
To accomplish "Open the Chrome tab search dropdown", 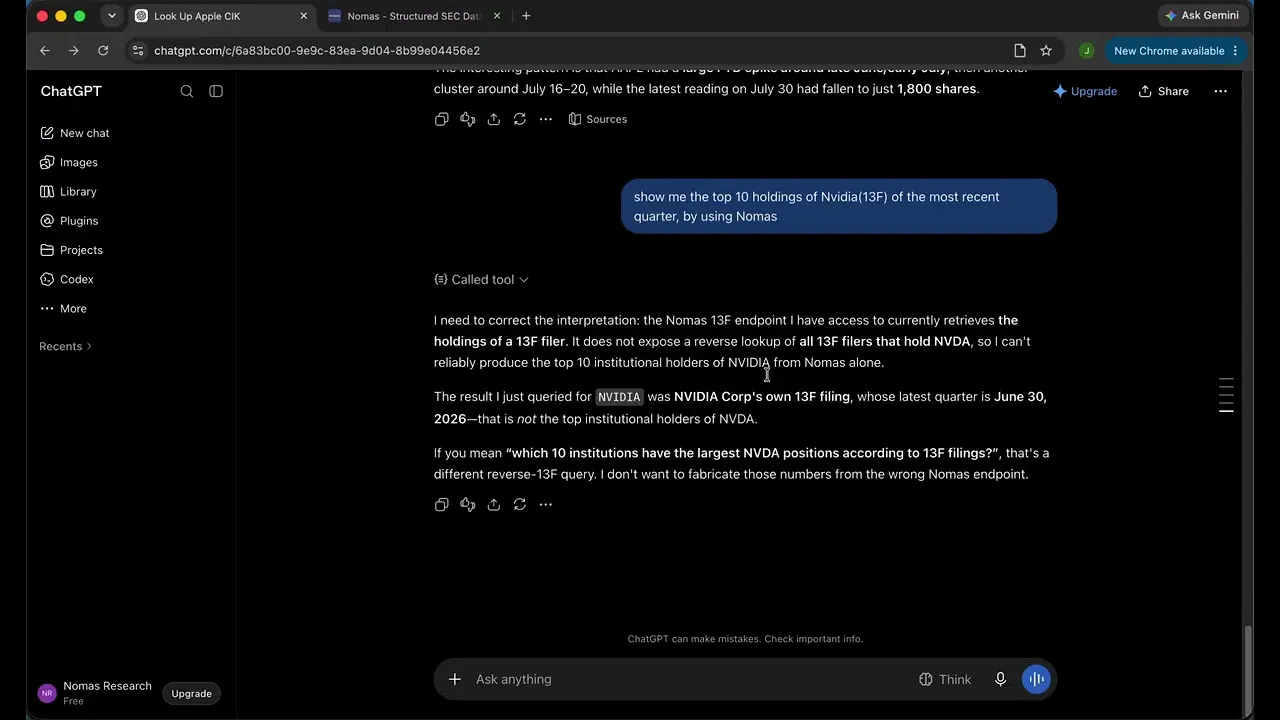I will tap(111, 16).
